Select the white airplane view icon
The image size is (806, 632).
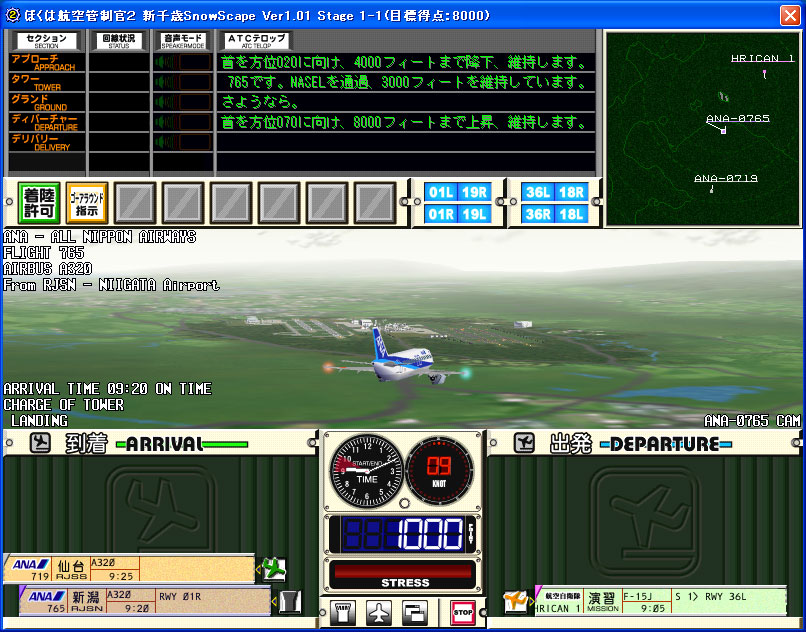(x=379, y=612)
